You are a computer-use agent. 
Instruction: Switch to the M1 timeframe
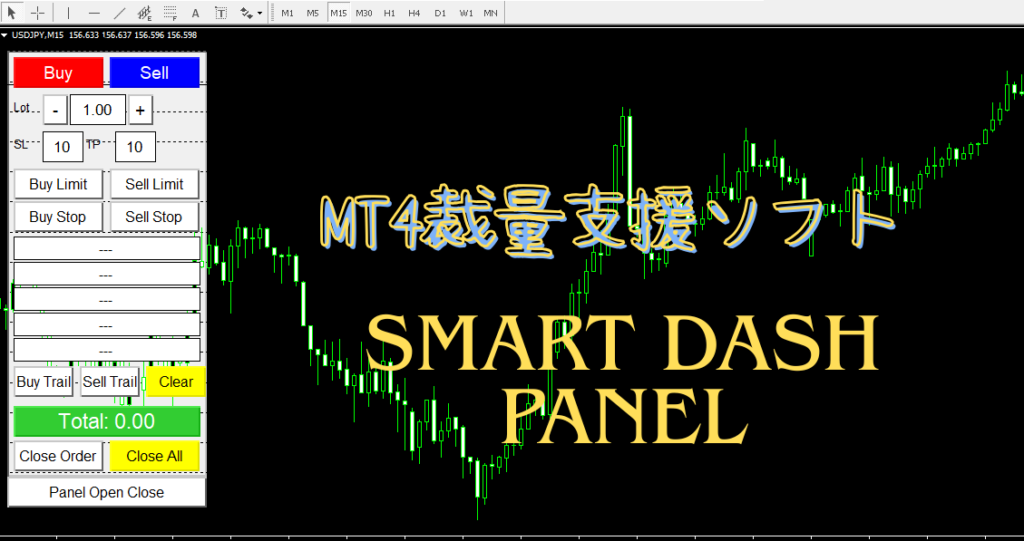tap(288, 13)
